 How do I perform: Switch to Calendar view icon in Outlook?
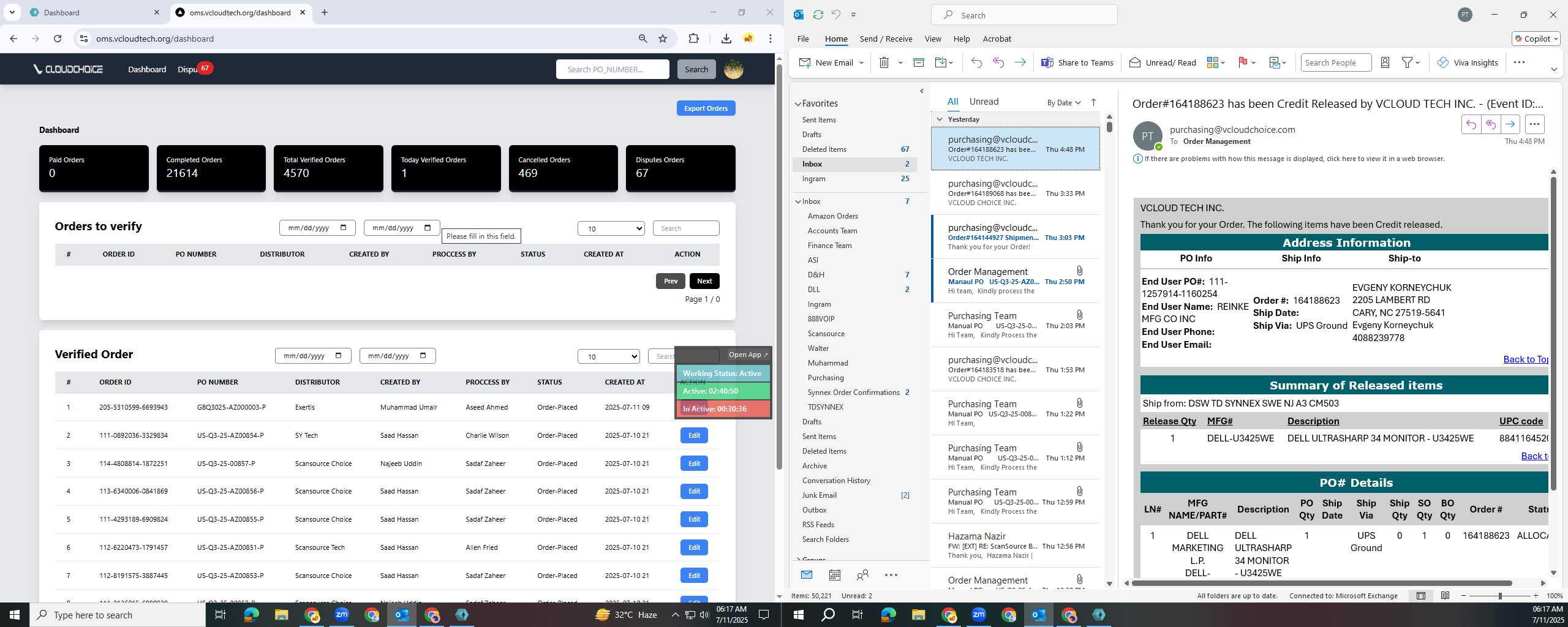coord(834,575)
